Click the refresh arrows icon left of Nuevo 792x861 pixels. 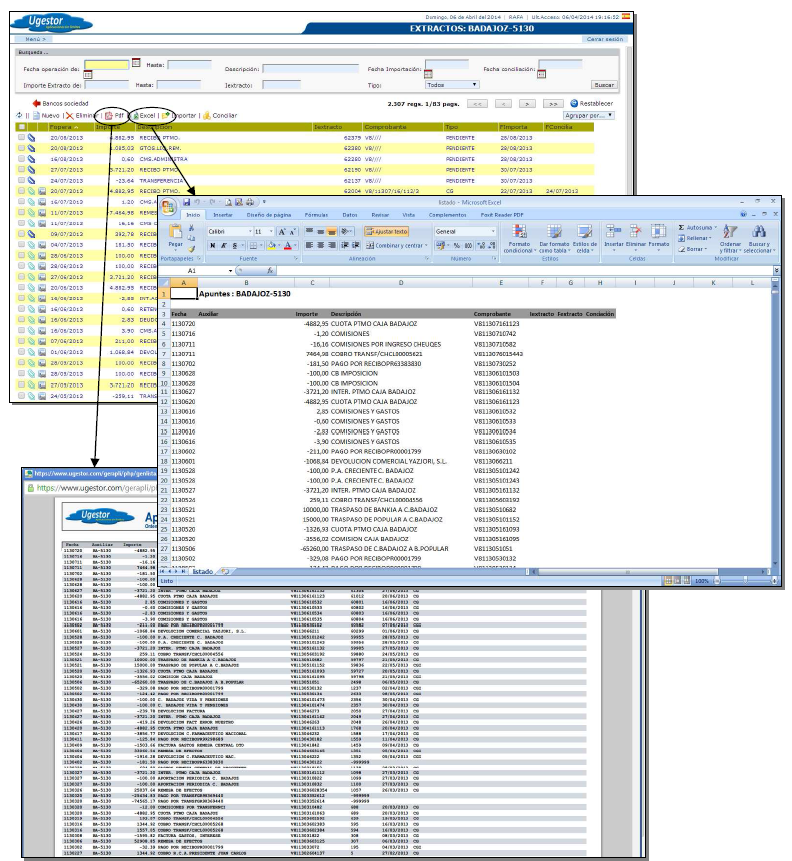click(19, 115)
